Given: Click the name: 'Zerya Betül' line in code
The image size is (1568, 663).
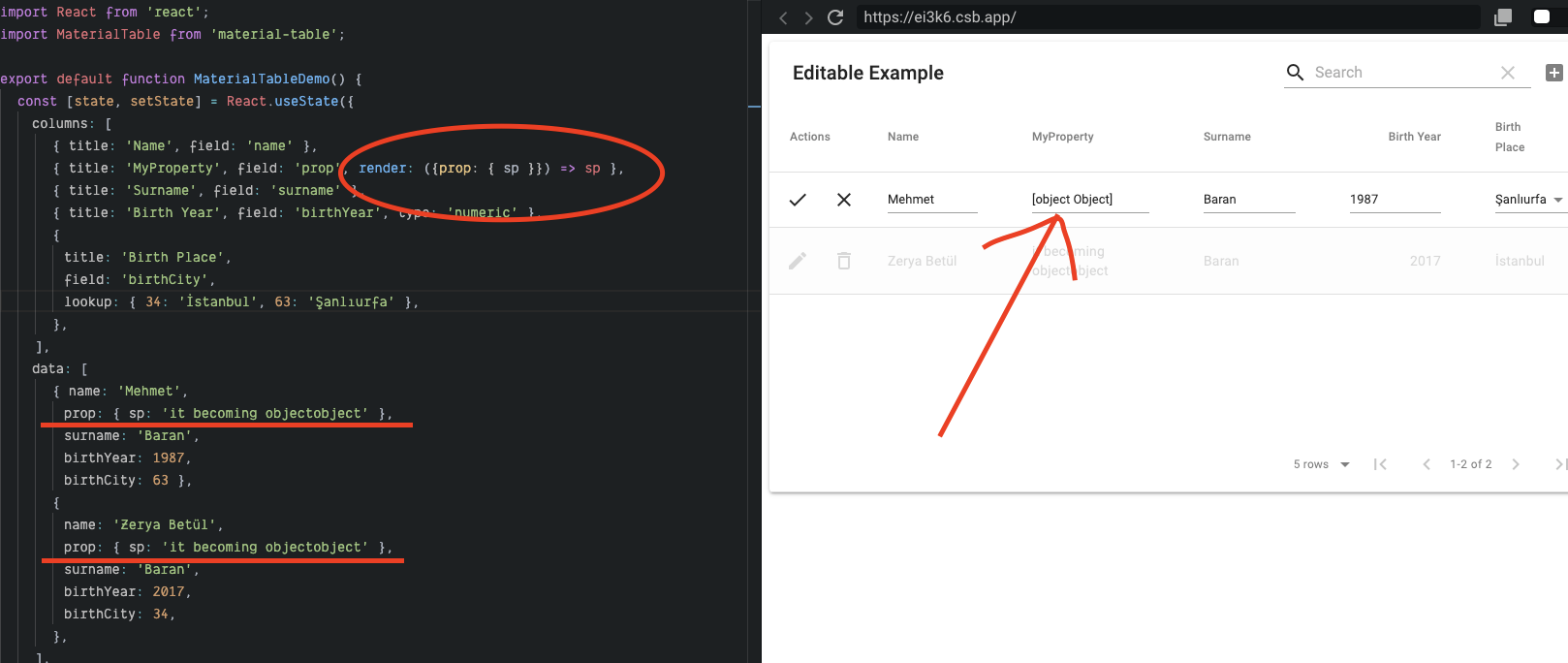Looking at the screenshot, I should pyautogui.click(x=143, y=524).
